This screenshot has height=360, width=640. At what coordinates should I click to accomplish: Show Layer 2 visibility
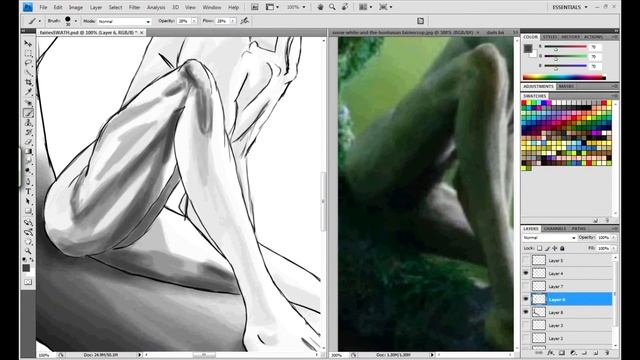(x=526, y=338)
